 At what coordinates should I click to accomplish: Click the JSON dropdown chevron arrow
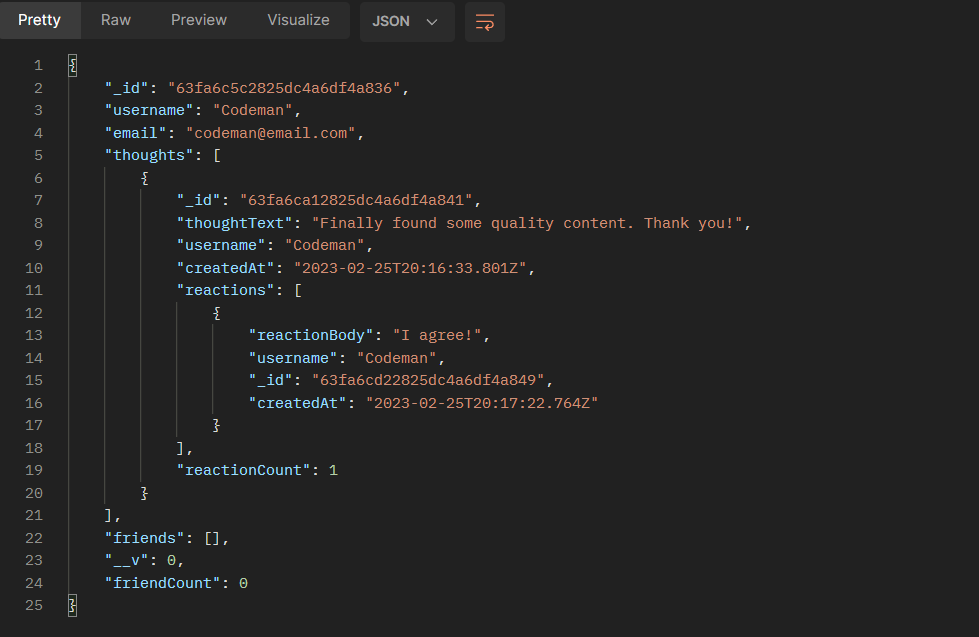coord(431,22)
